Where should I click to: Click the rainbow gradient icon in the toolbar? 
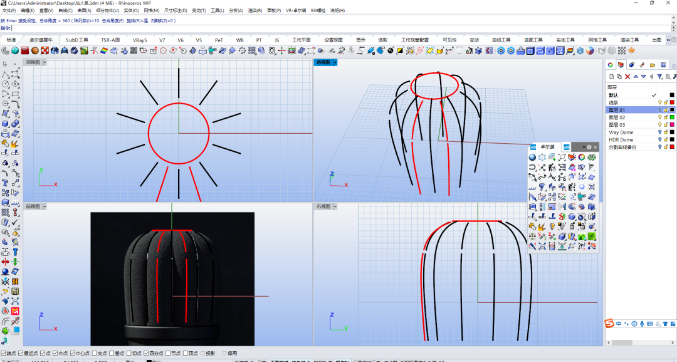coord(104,51)
